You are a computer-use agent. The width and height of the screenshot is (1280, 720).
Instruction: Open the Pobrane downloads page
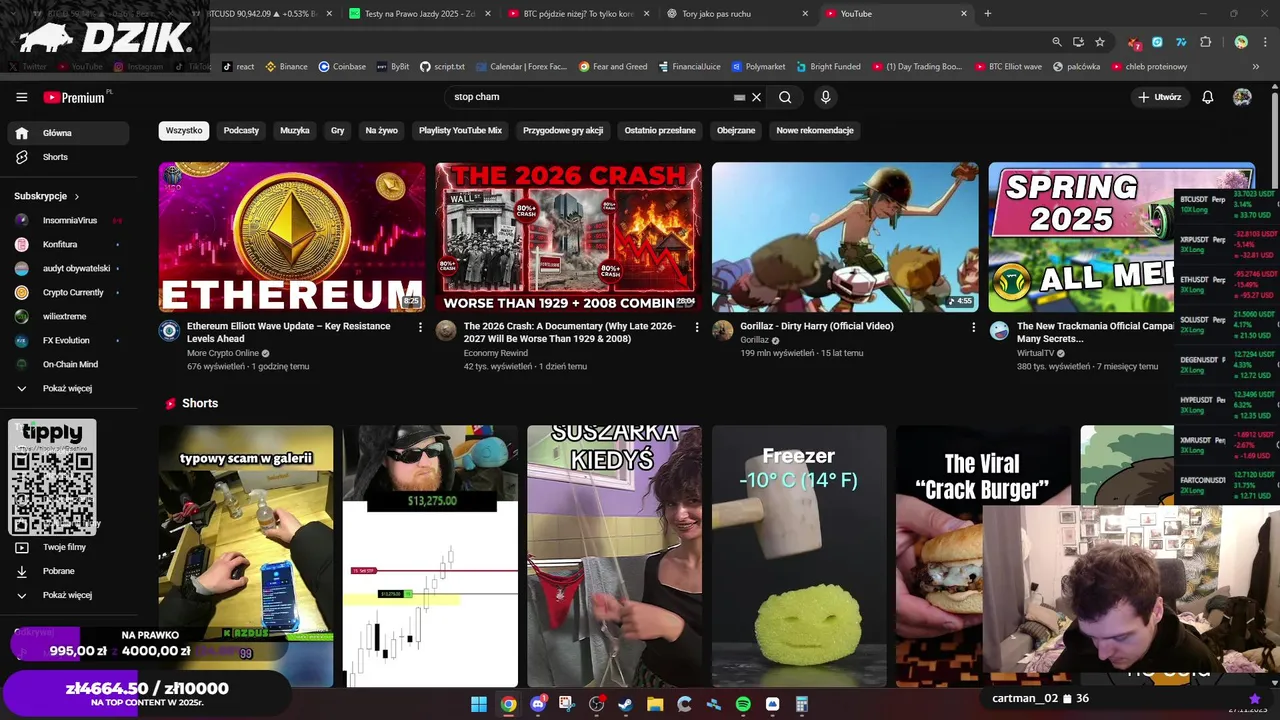(x=68, y=571)
